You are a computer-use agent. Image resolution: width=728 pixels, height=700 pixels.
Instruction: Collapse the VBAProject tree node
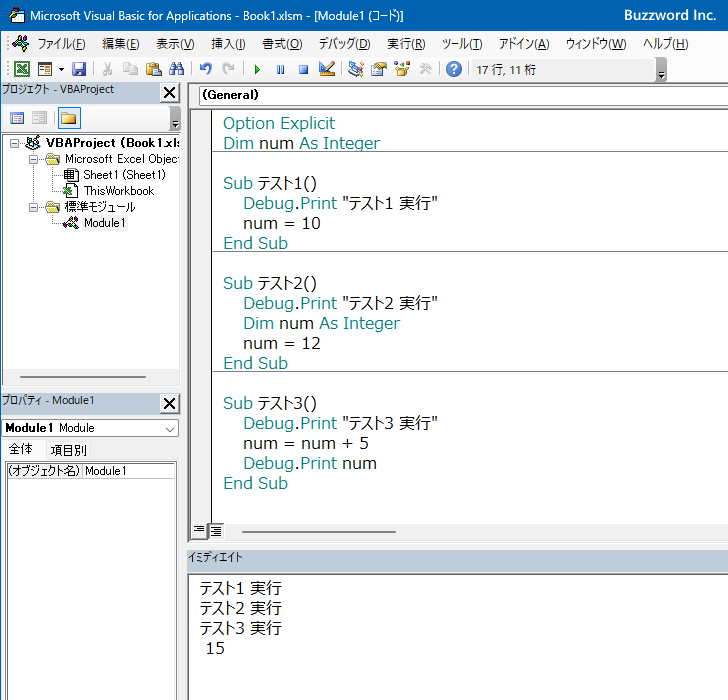coord(15,143)
